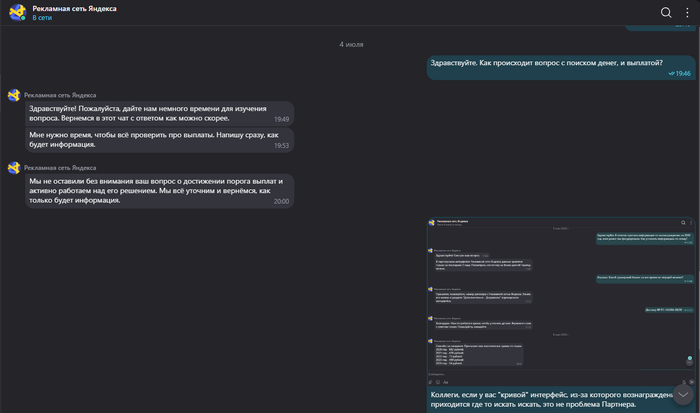Open the chat title 'Рекламная сеть Яндекса' in the header
The width and height of the screenshot is (700, 413).
click(74, 8)
